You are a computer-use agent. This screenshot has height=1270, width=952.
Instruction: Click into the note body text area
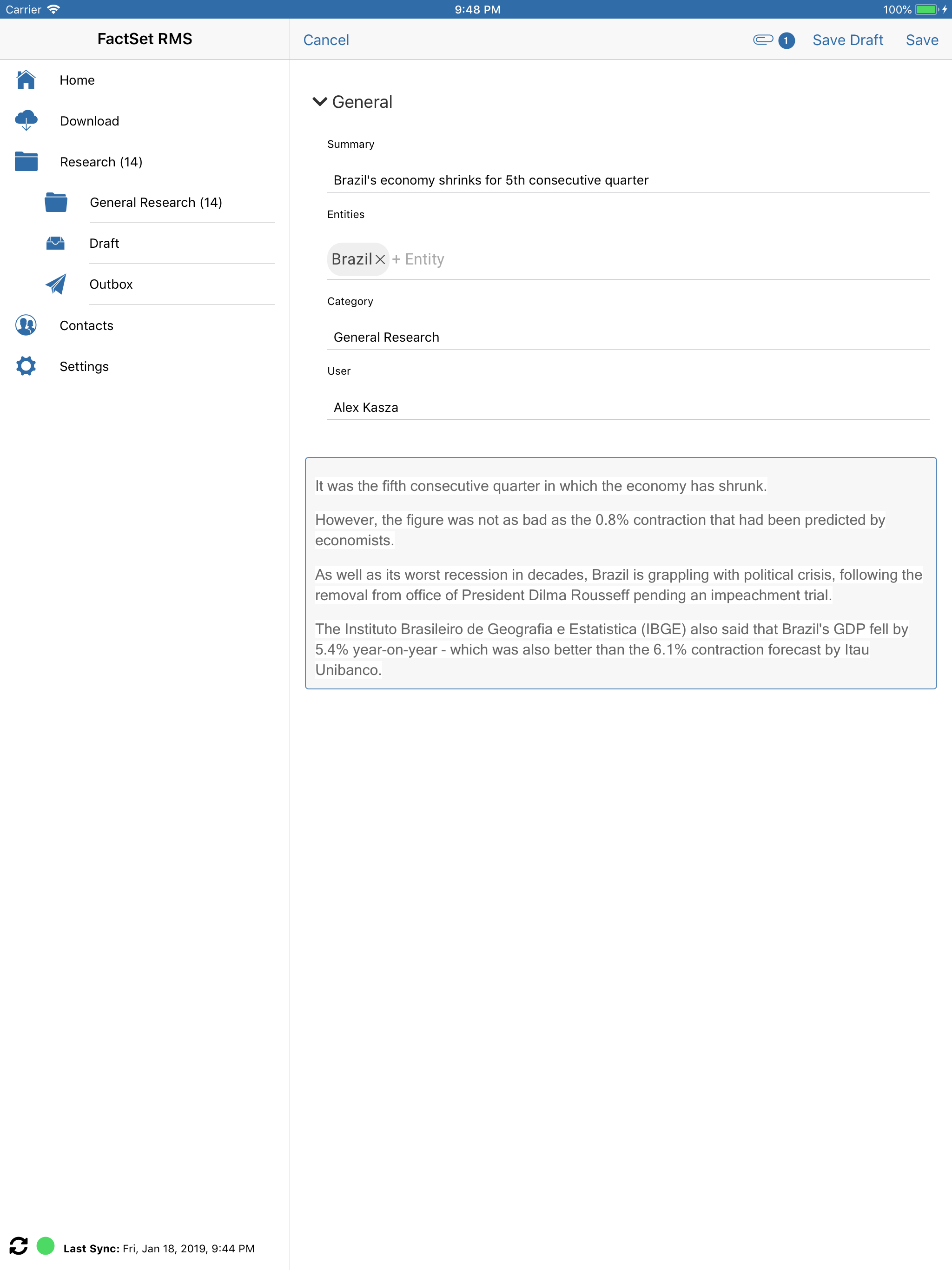[x=621, y=573]
